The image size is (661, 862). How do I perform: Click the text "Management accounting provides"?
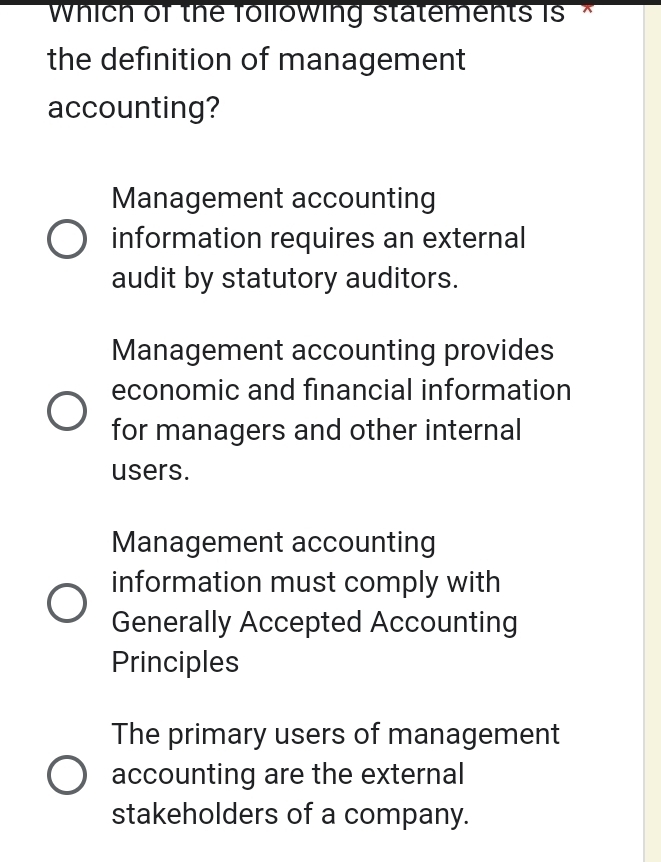click(332, 351)
